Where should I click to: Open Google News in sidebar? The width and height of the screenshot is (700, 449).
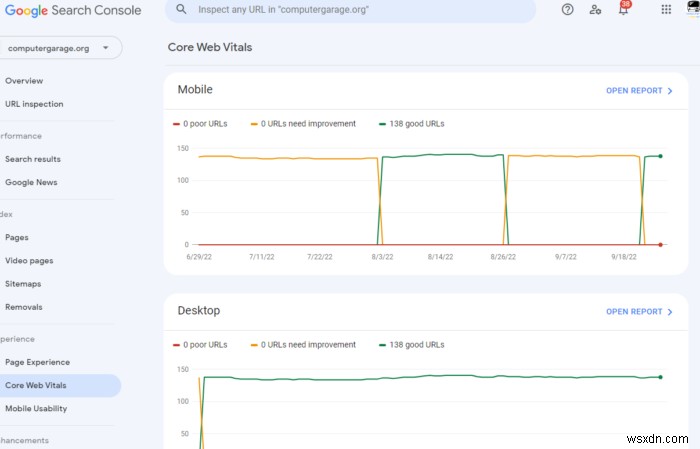coord(31,182)
